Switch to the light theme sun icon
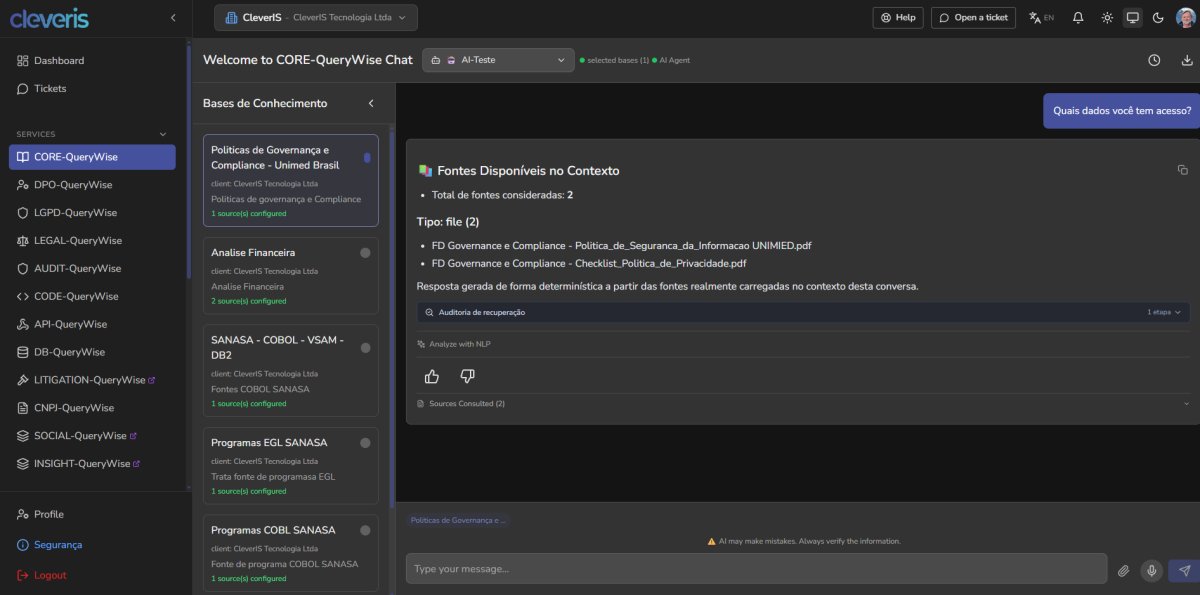1200x595 pixels. point(1107,17)
